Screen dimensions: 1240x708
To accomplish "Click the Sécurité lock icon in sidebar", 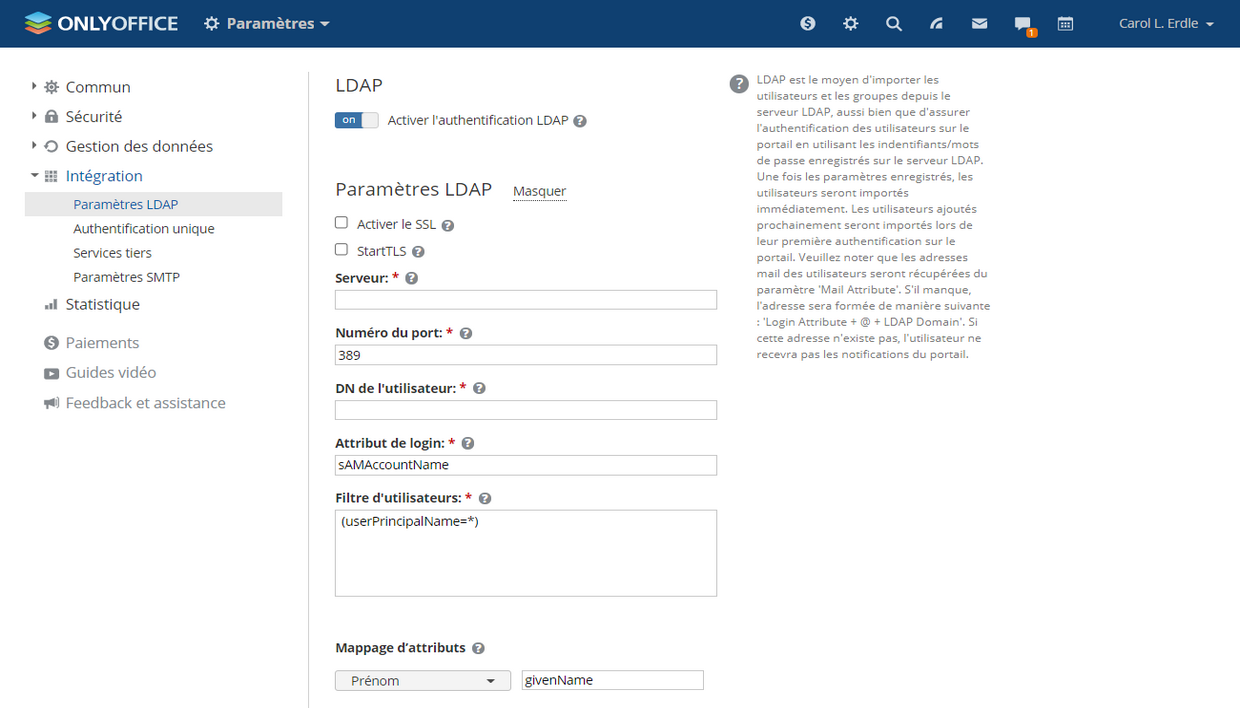I will [52, 117].
